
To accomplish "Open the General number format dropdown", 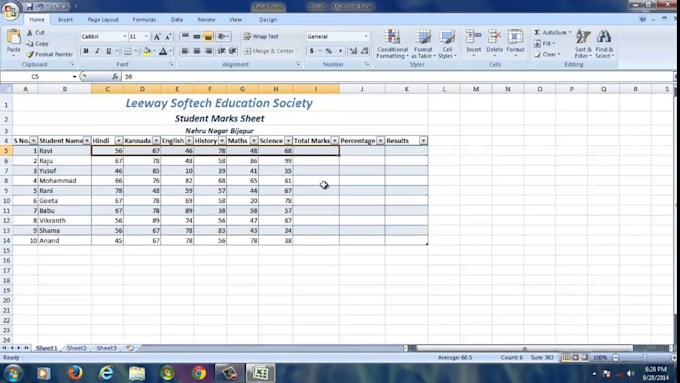I will pyautogui.click(x=337, y=36).
